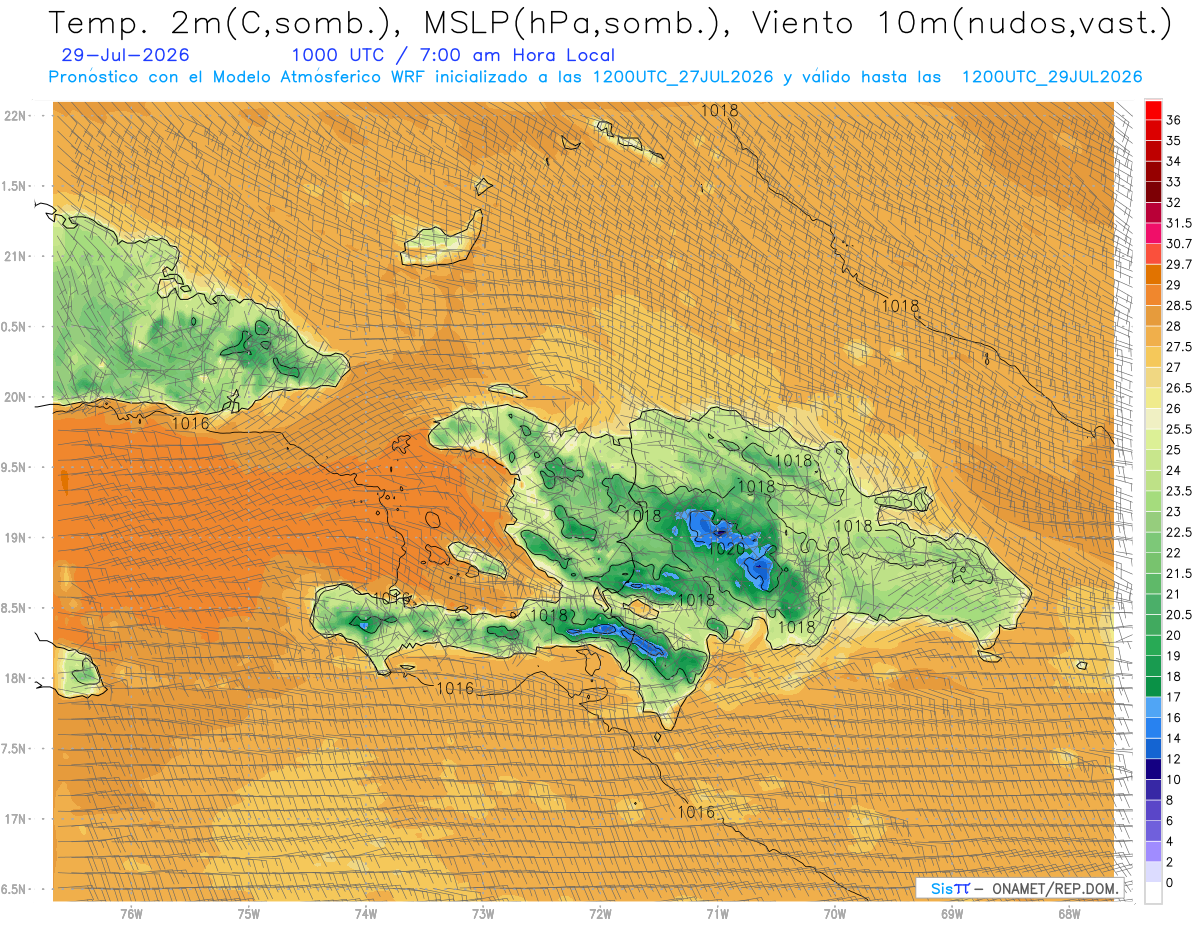Screen dimensions: 1200x927
Task: Click the 18N latitude axis label
Action: [15, 678]
